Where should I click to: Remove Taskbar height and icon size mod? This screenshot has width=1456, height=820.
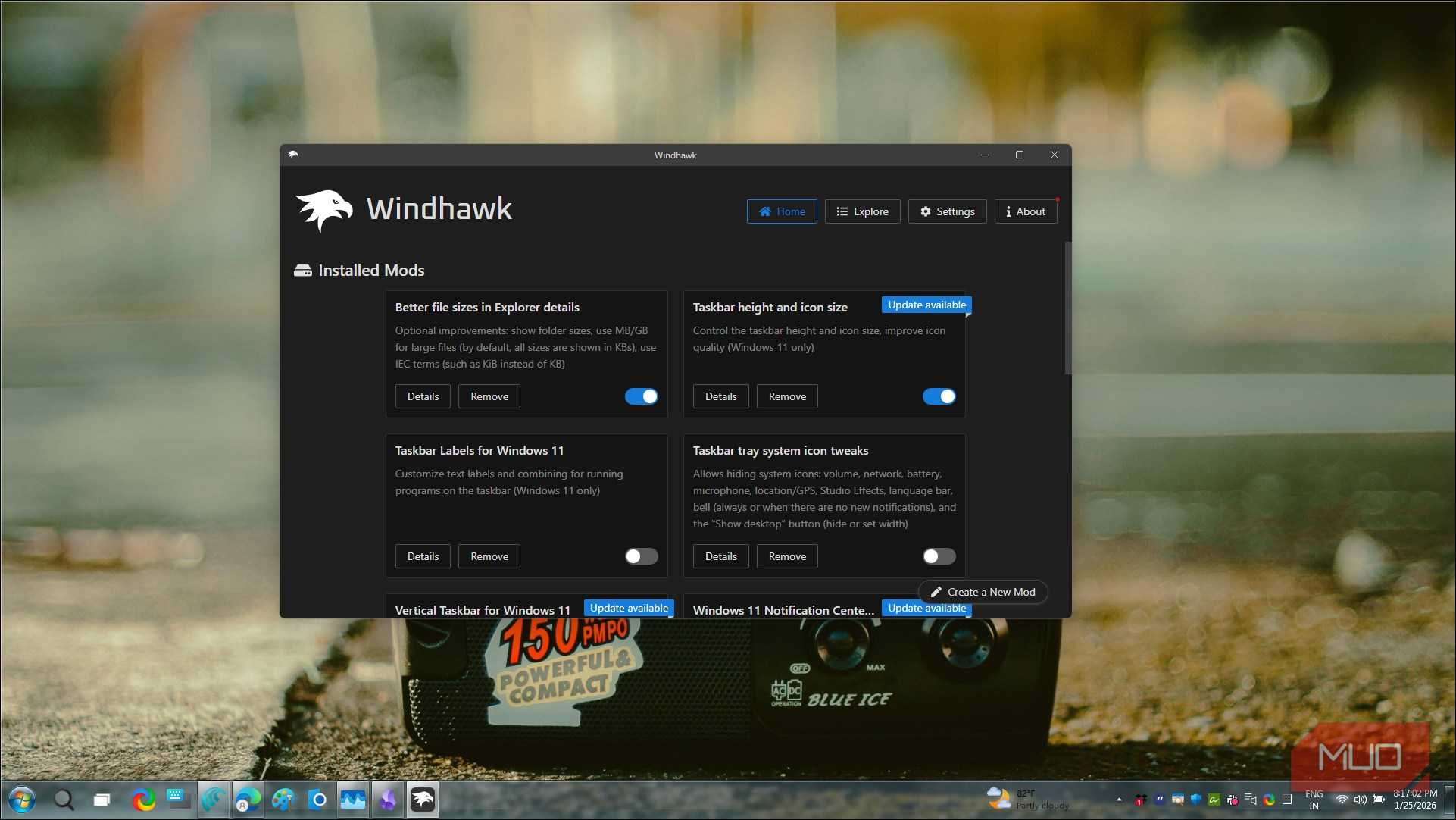pyautogui.click(x=787, y=396)
